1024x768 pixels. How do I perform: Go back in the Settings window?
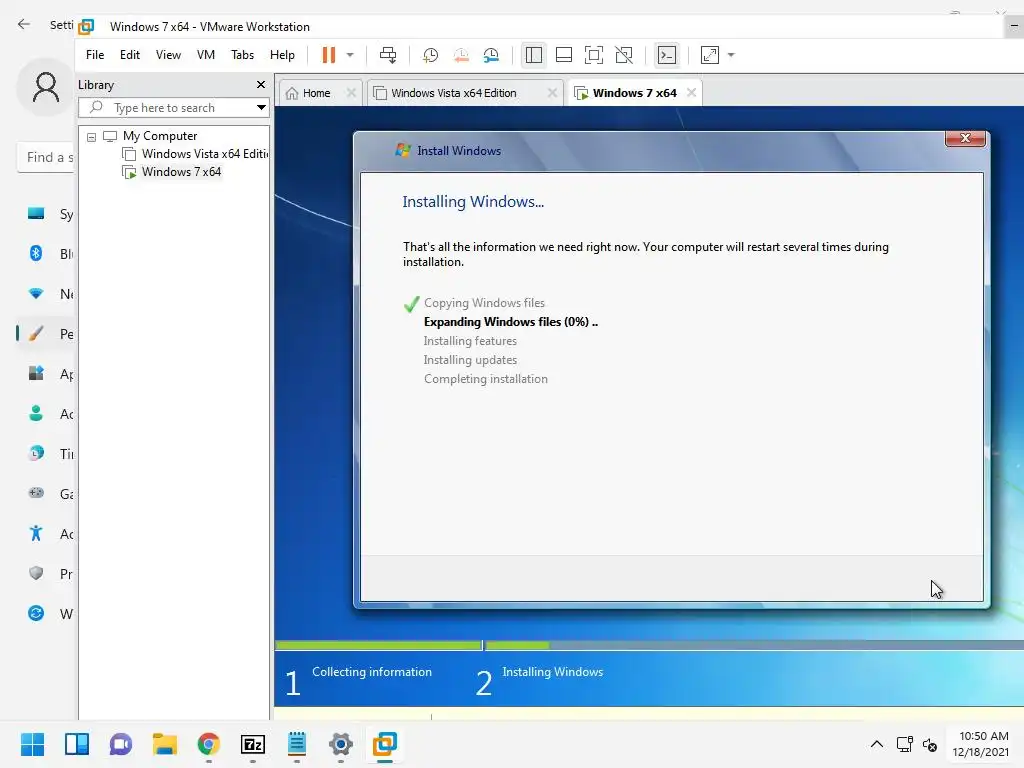click(x=24, y=24)
